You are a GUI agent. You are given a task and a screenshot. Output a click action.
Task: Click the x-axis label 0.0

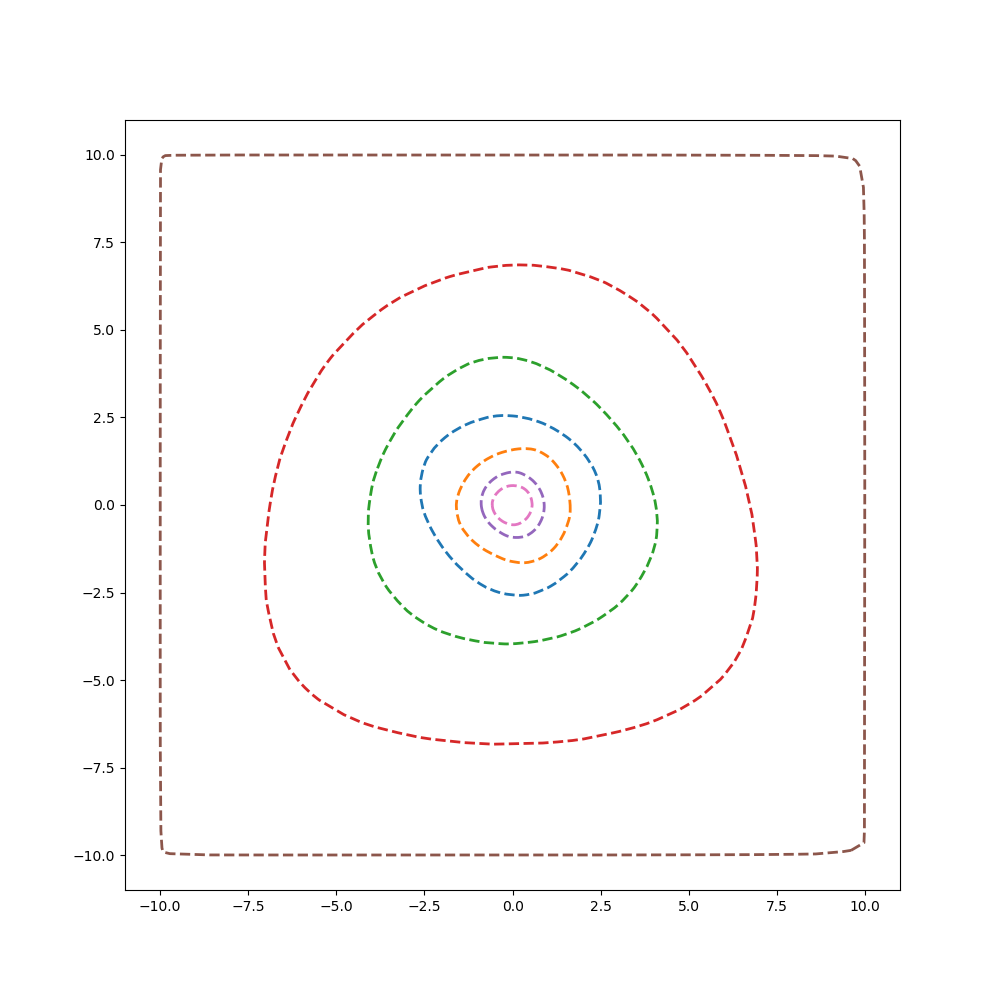(513, 906)
